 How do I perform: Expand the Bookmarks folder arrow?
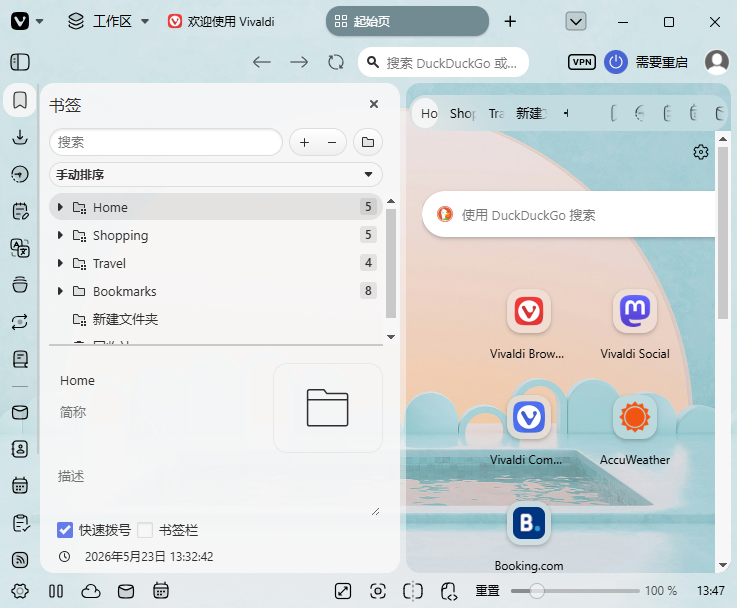[60, 291]
